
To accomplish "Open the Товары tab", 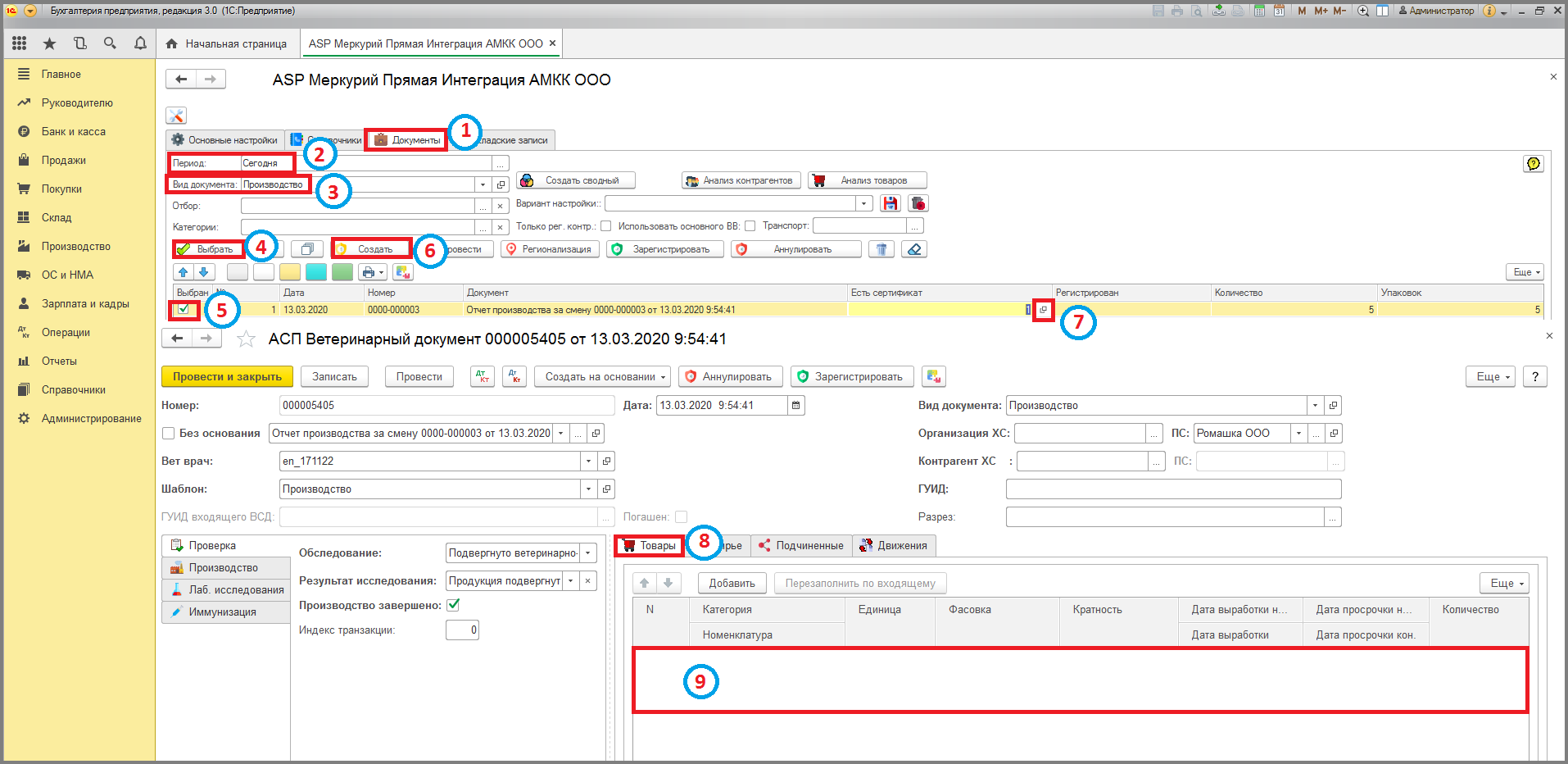I will coord(650,545).
